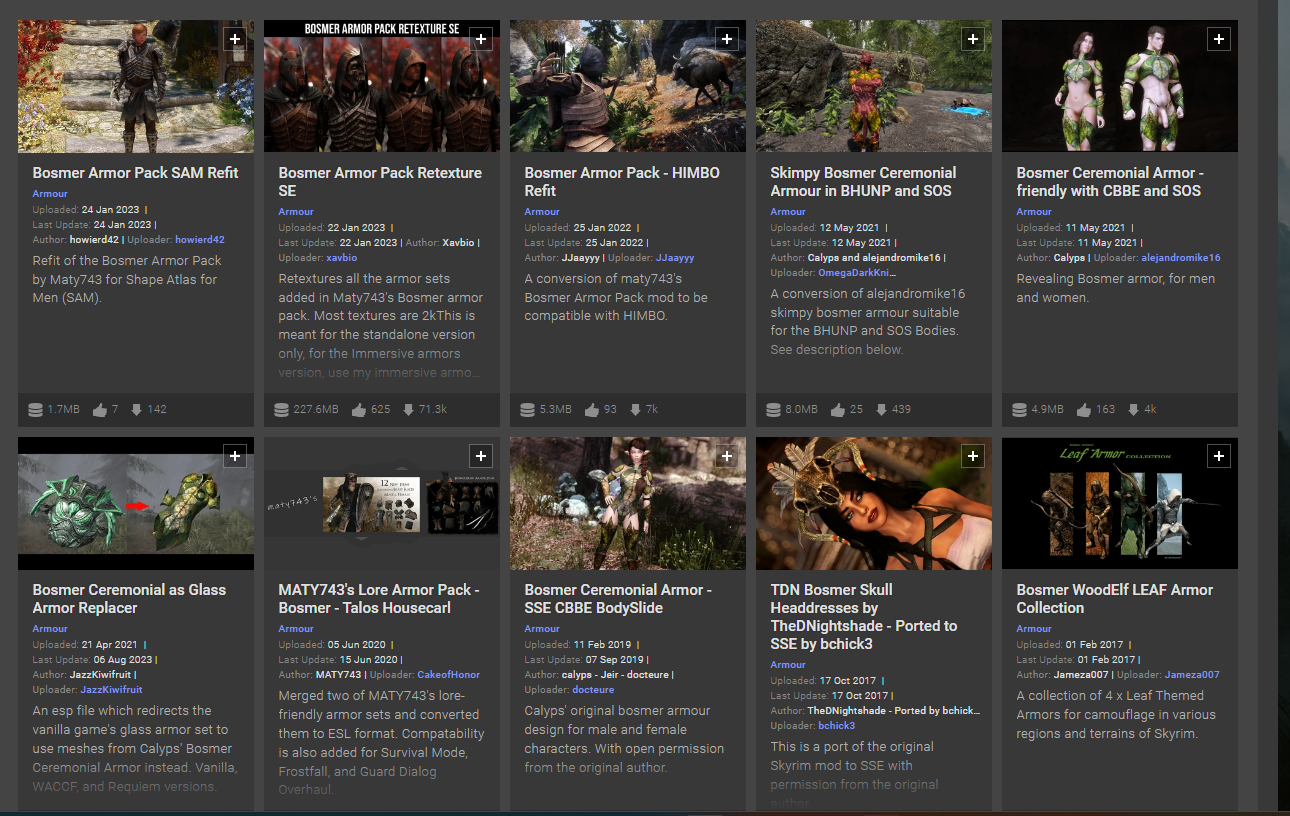Click file size icon beside 5.3MB
Image resolution: width=1290 pixels, height=816 pixels.
[528, 409]
